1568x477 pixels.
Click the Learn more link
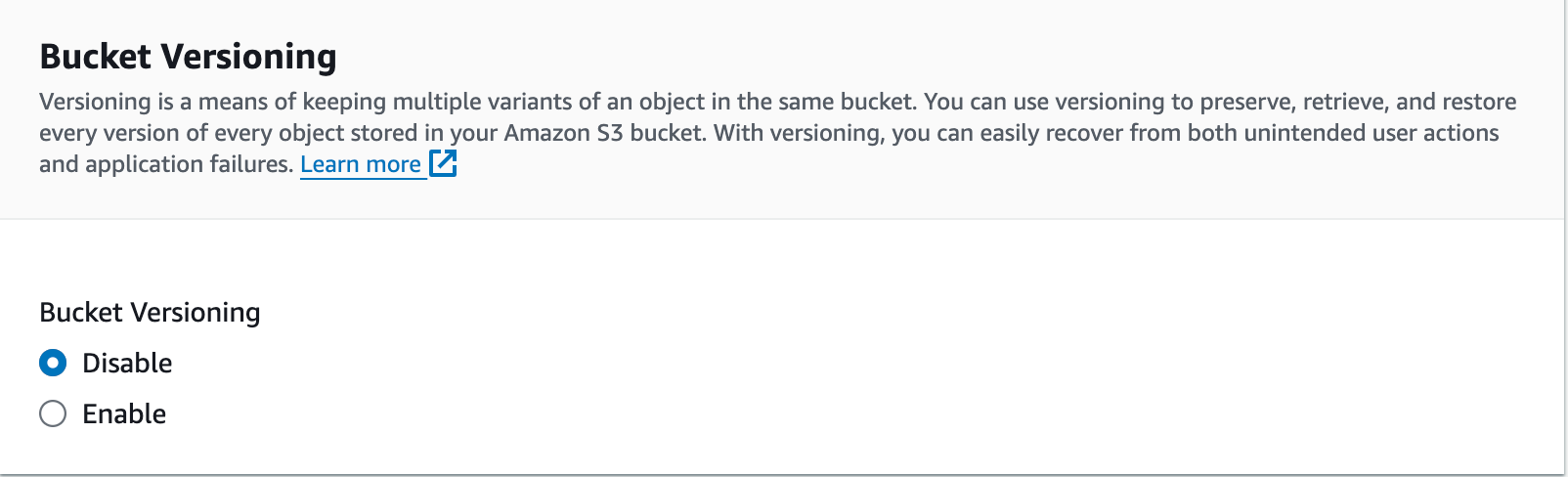tap(361, 164)
